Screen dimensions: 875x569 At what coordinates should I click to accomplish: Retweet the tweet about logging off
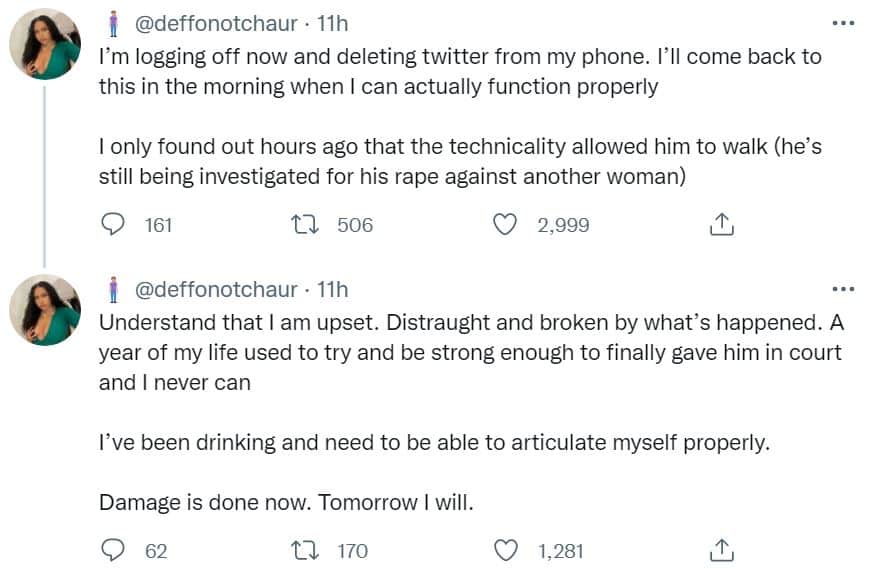305,225
